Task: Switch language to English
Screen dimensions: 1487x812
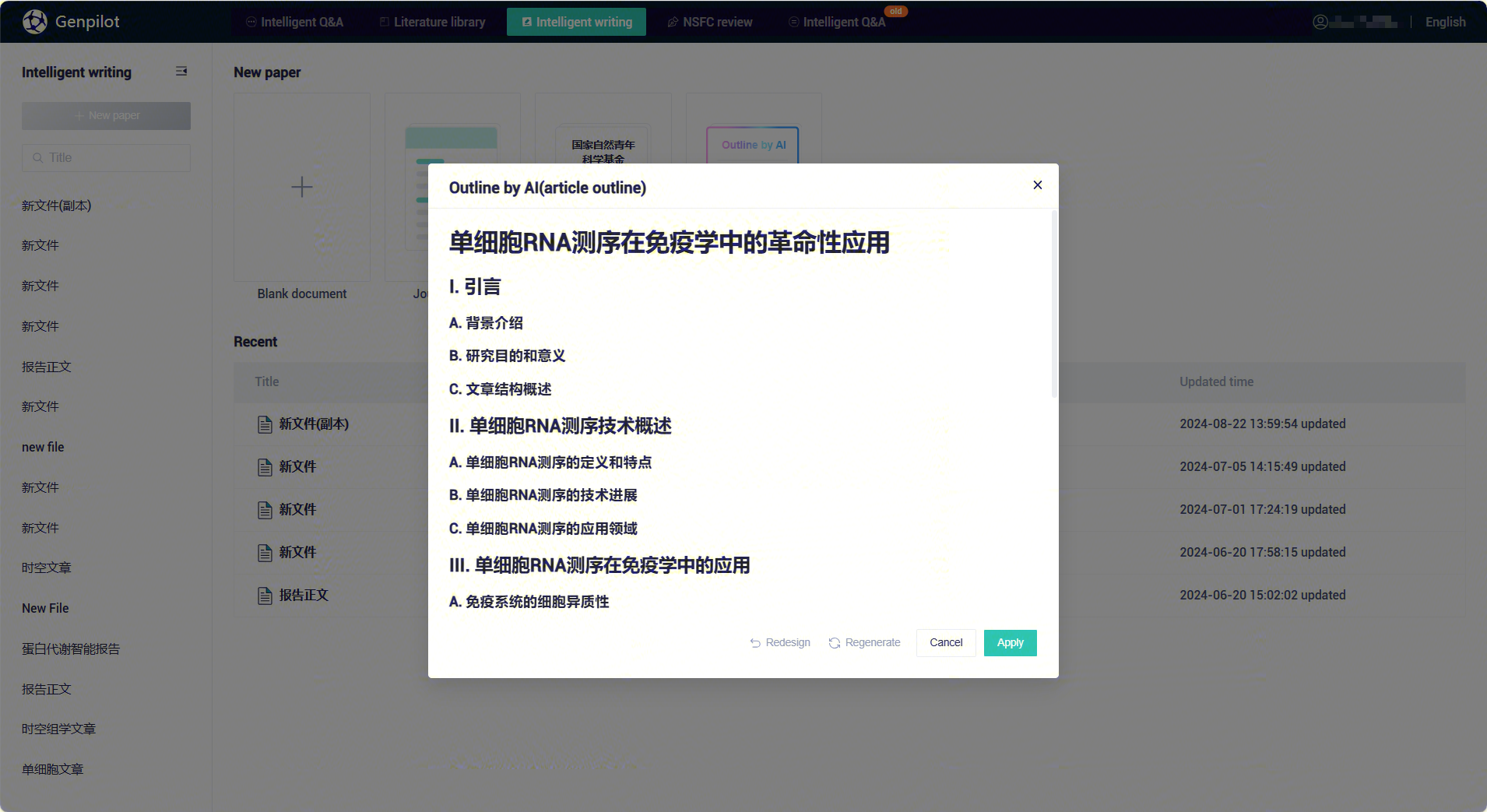Action: tap(1445, 22)
